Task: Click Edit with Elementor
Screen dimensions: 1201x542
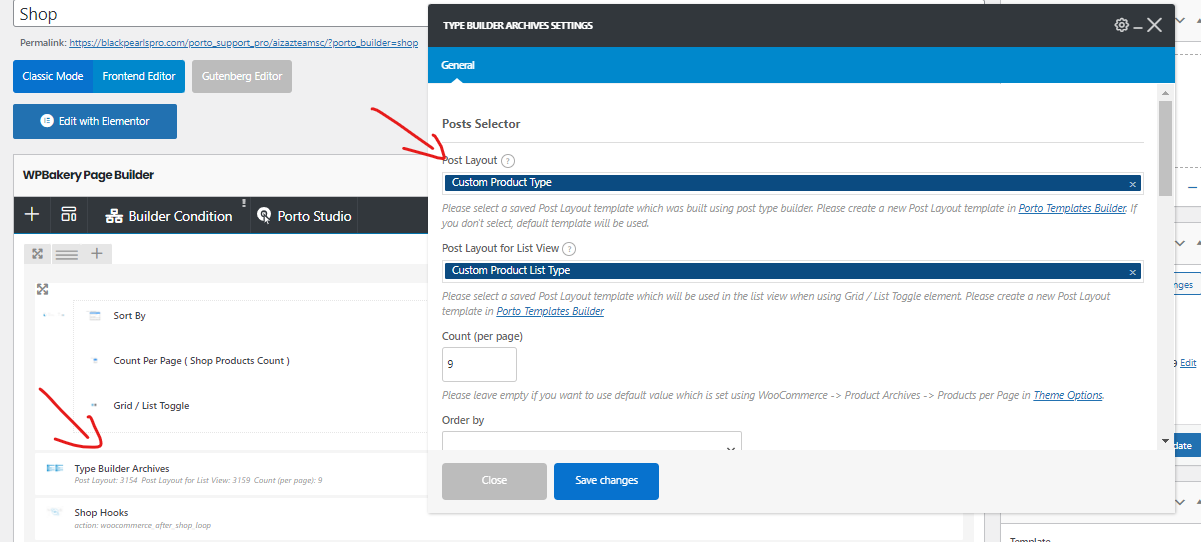Action: coord(95,121)
